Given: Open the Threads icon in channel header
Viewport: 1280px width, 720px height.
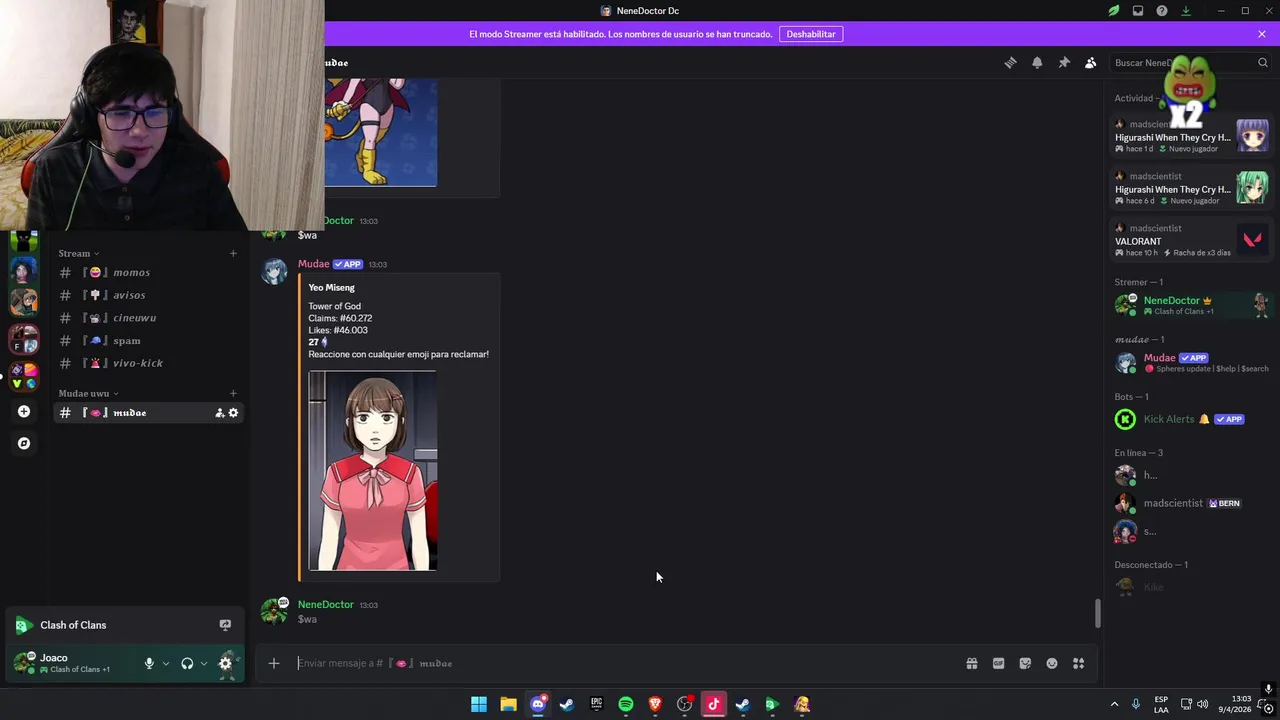Looking at the screenshot, I should pos(1010,62).
